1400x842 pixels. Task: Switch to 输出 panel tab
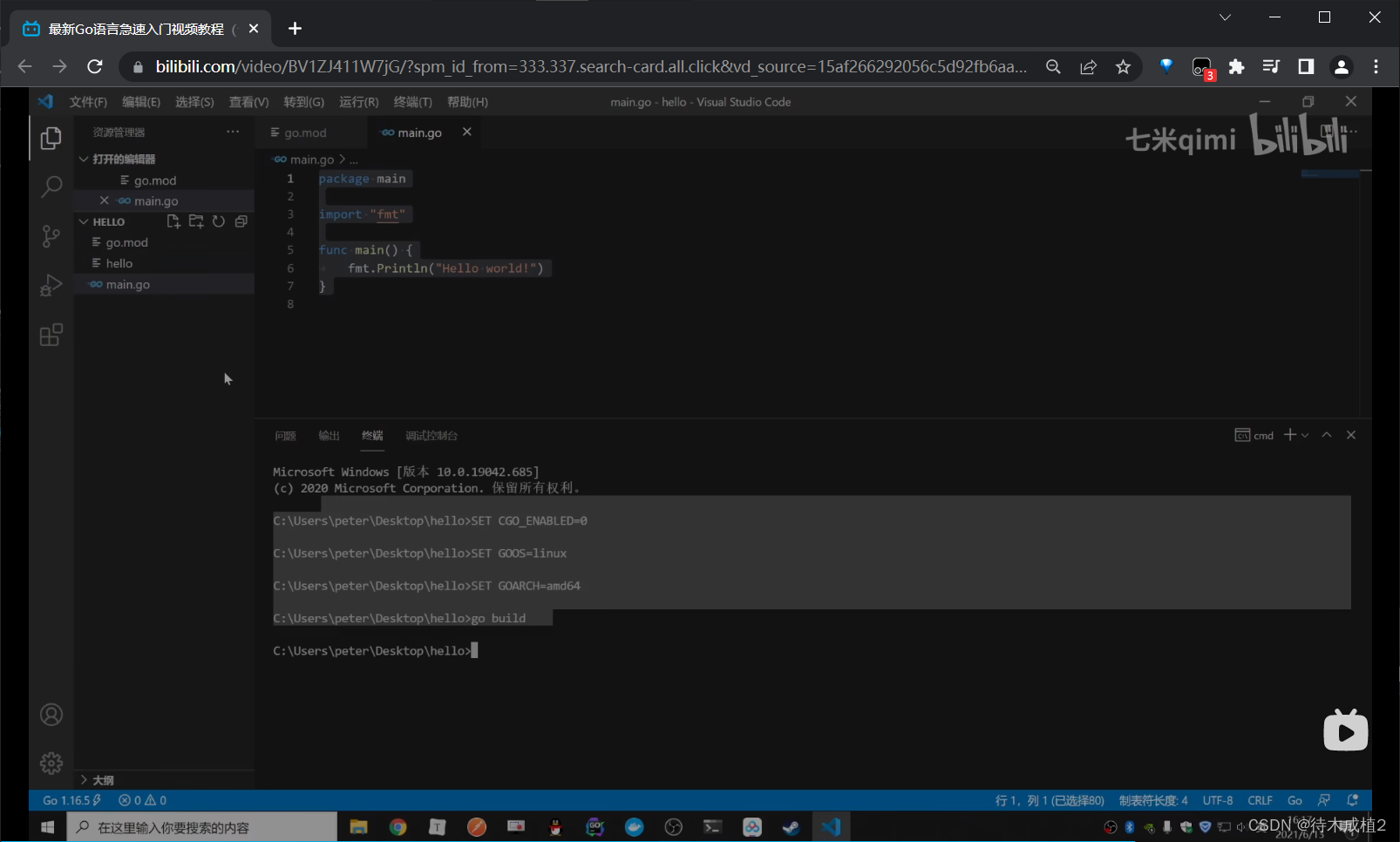point(329,436)
